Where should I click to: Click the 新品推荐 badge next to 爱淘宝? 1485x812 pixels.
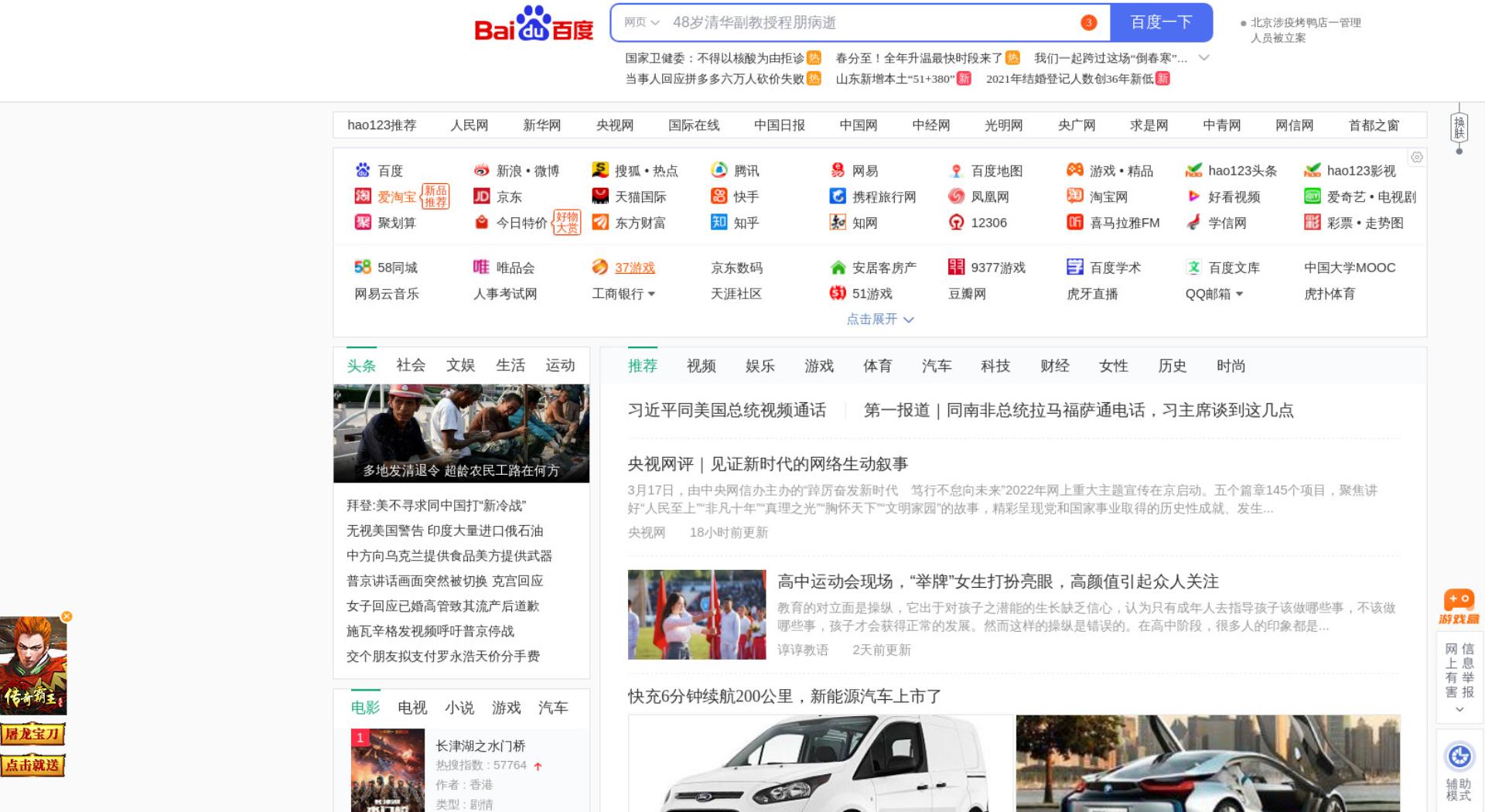tap(435, 196)
